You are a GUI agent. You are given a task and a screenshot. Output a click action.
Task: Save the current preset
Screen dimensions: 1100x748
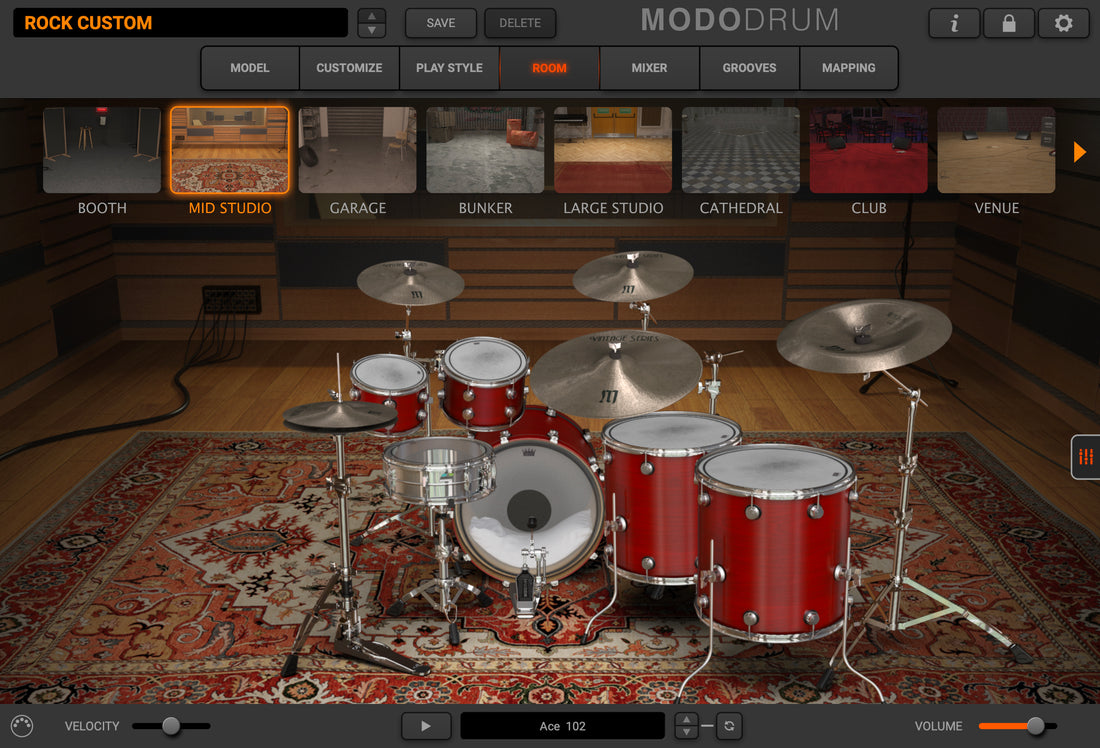[441, 23]
